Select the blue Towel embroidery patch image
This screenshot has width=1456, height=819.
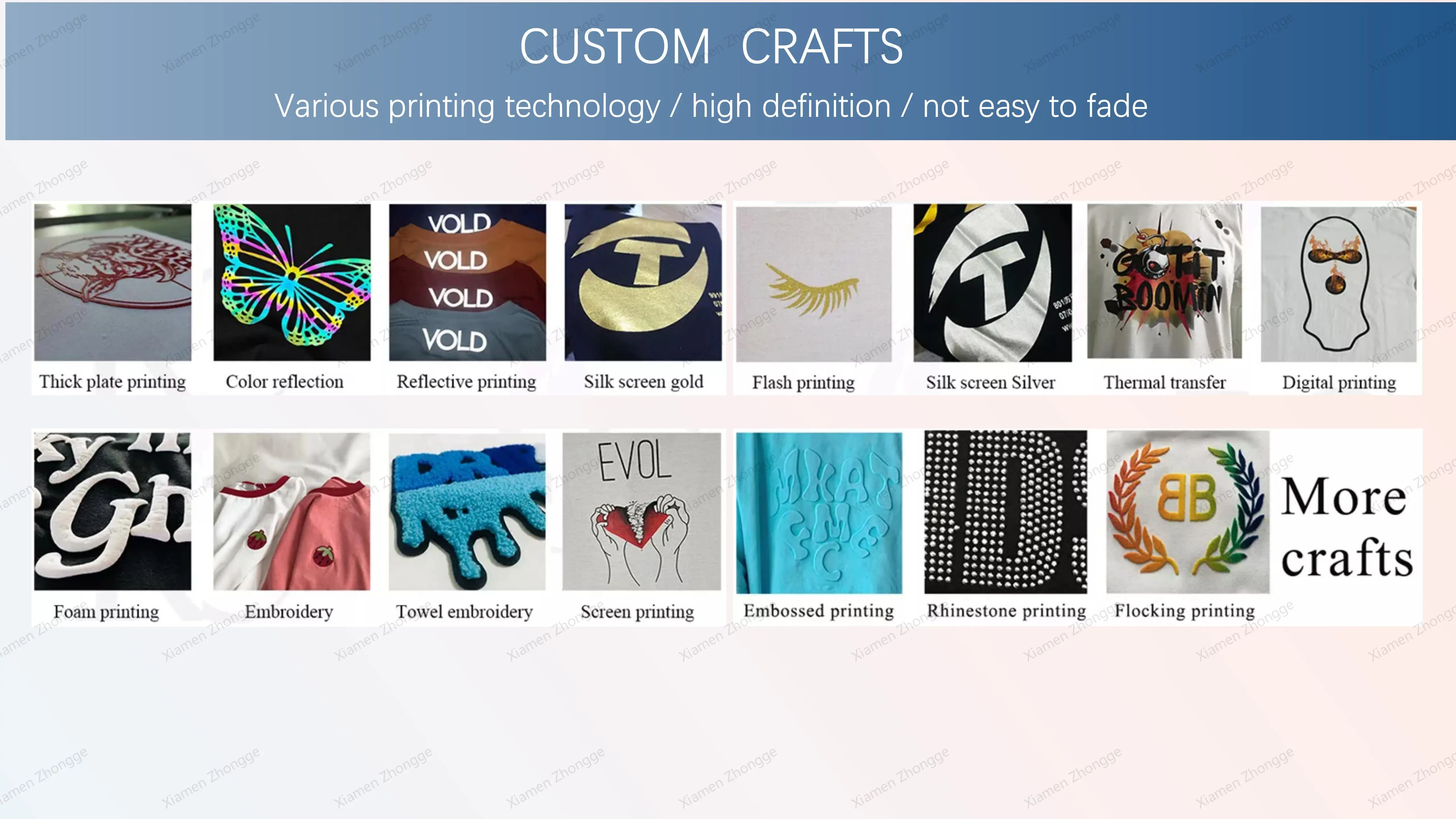click(x=468, y=512)
